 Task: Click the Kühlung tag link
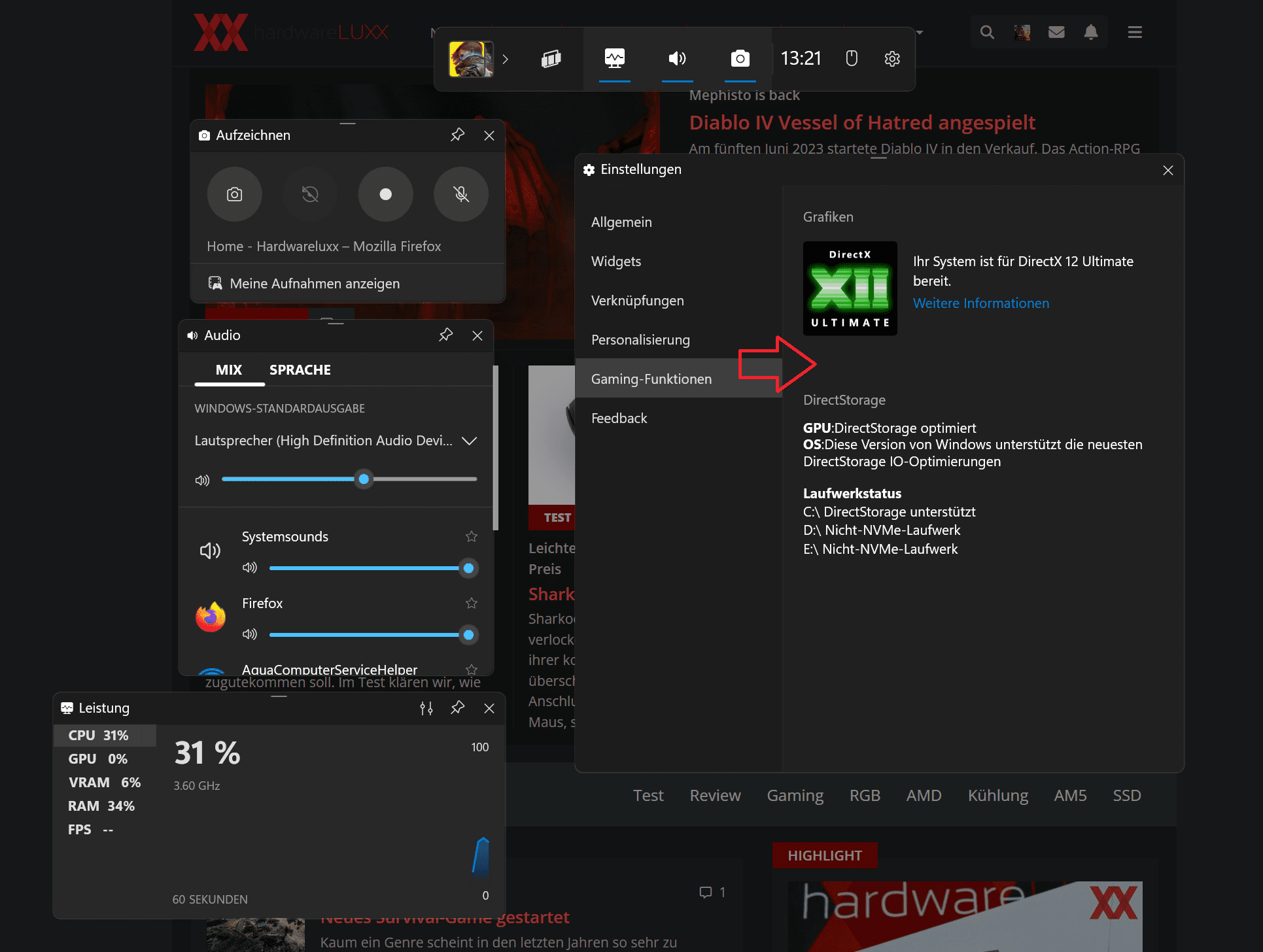tap(997, 796)
